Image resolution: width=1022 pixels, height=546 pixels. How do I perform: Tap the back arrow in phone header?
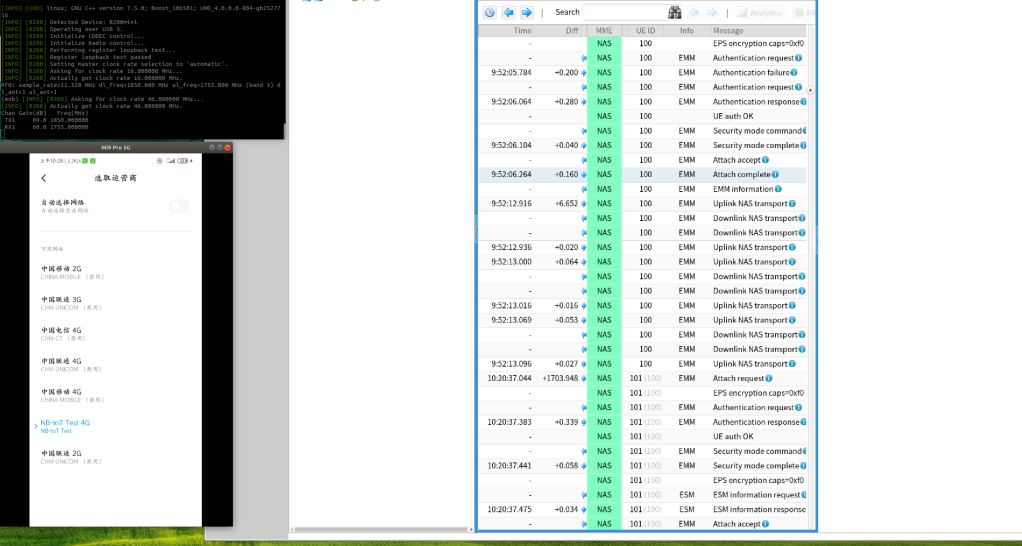pyautogui.click(x=44, y=178)
